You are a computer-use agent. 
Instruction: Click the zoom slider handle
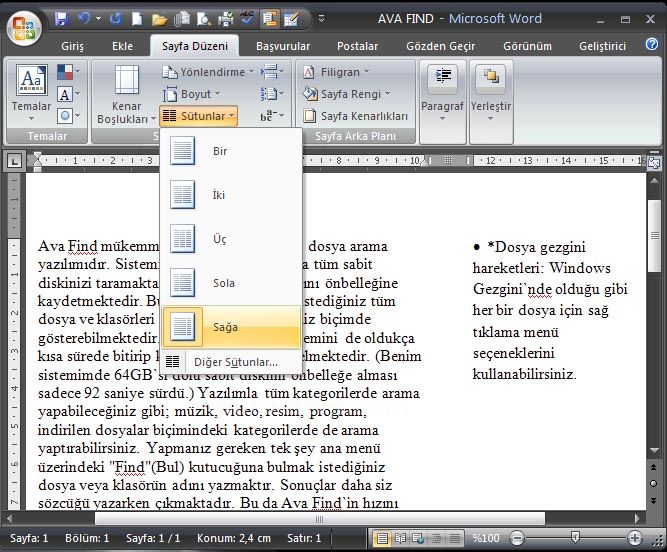[x=575, y=538]
